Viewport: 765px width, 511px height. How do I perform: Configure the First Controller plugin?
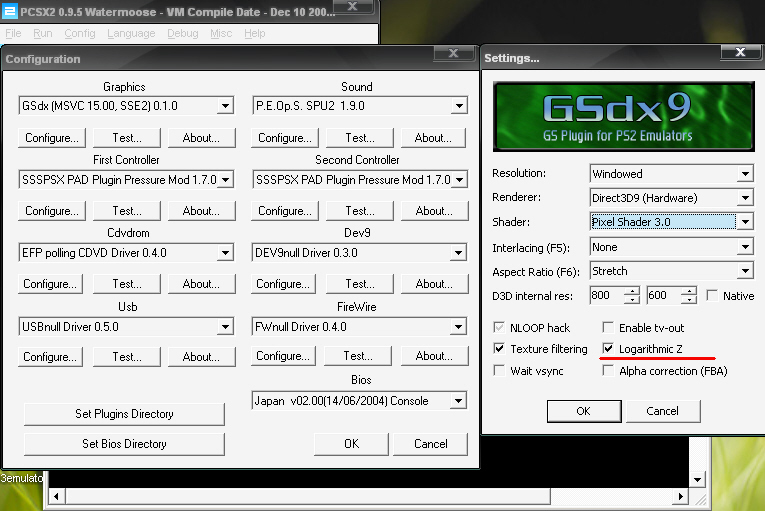pos(52,211)
